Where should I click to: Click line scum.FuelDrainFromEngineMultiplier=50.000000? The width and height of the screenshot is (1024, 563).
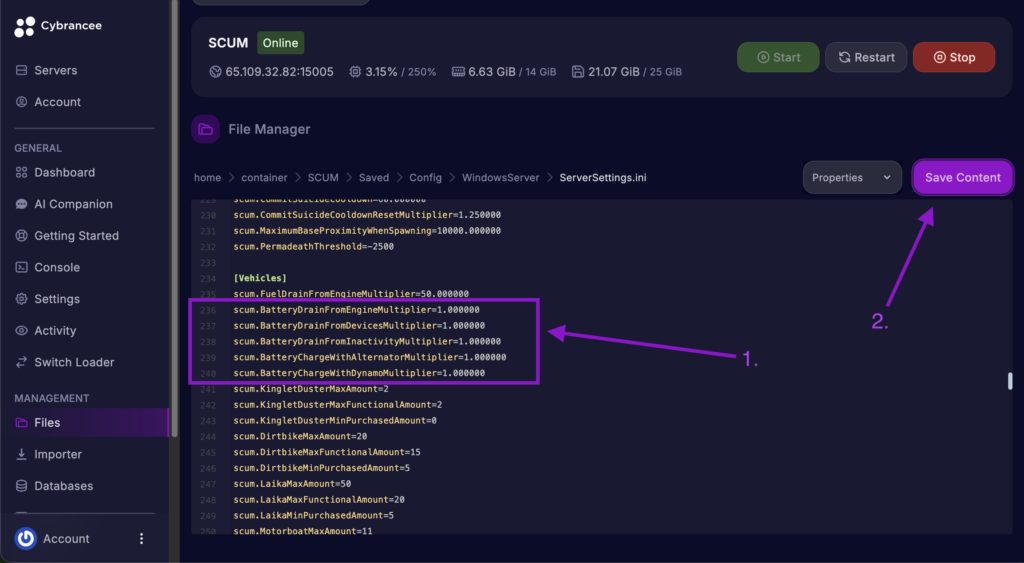coord(351,294)
